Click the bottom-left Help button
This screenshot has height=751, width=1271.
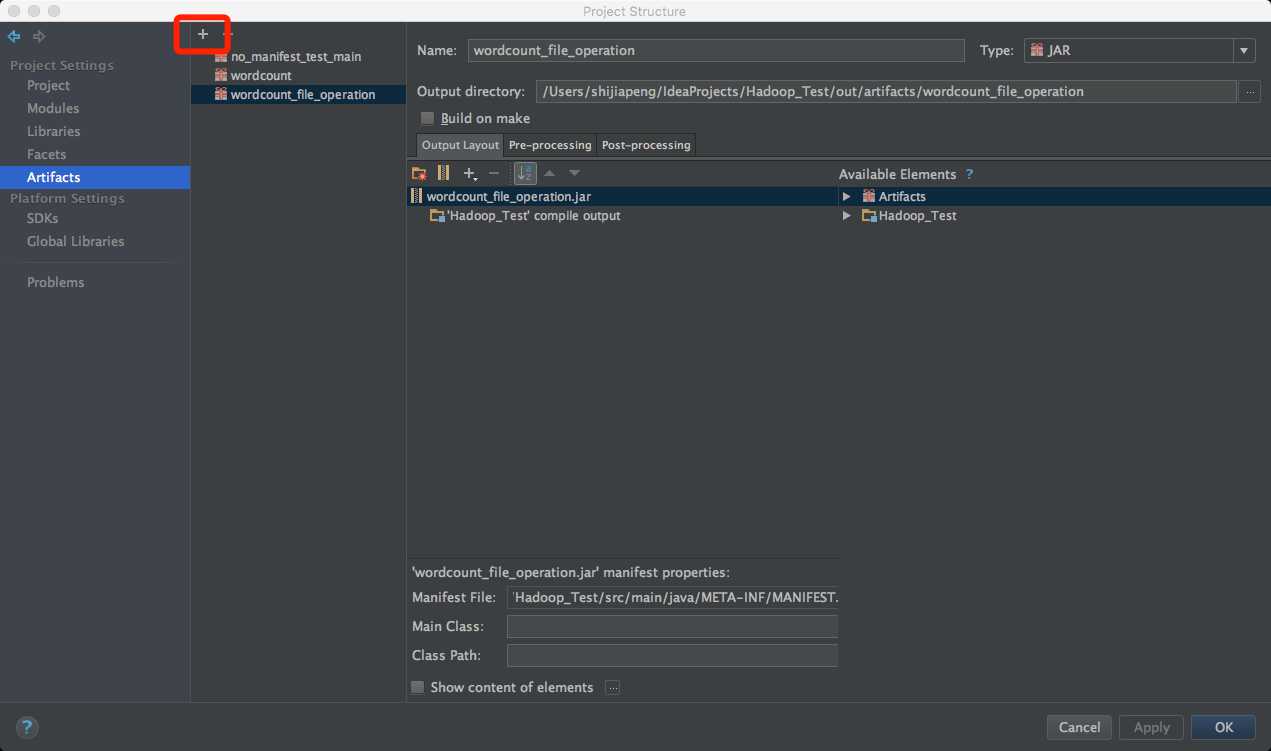click(x=27, y=727)
